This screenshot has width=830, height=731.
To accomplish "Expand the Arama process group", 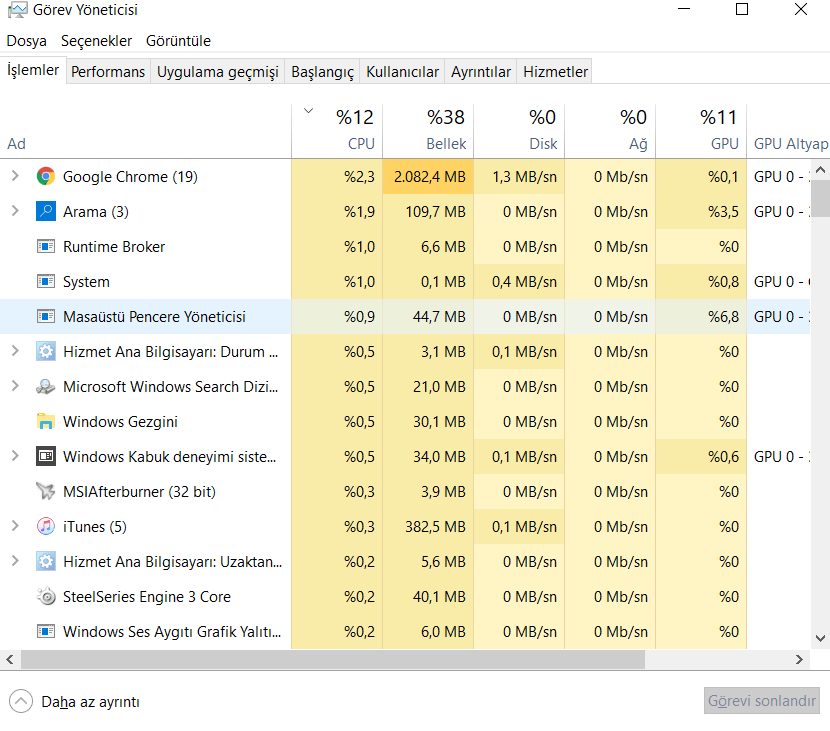I will (x=15, y=212).
